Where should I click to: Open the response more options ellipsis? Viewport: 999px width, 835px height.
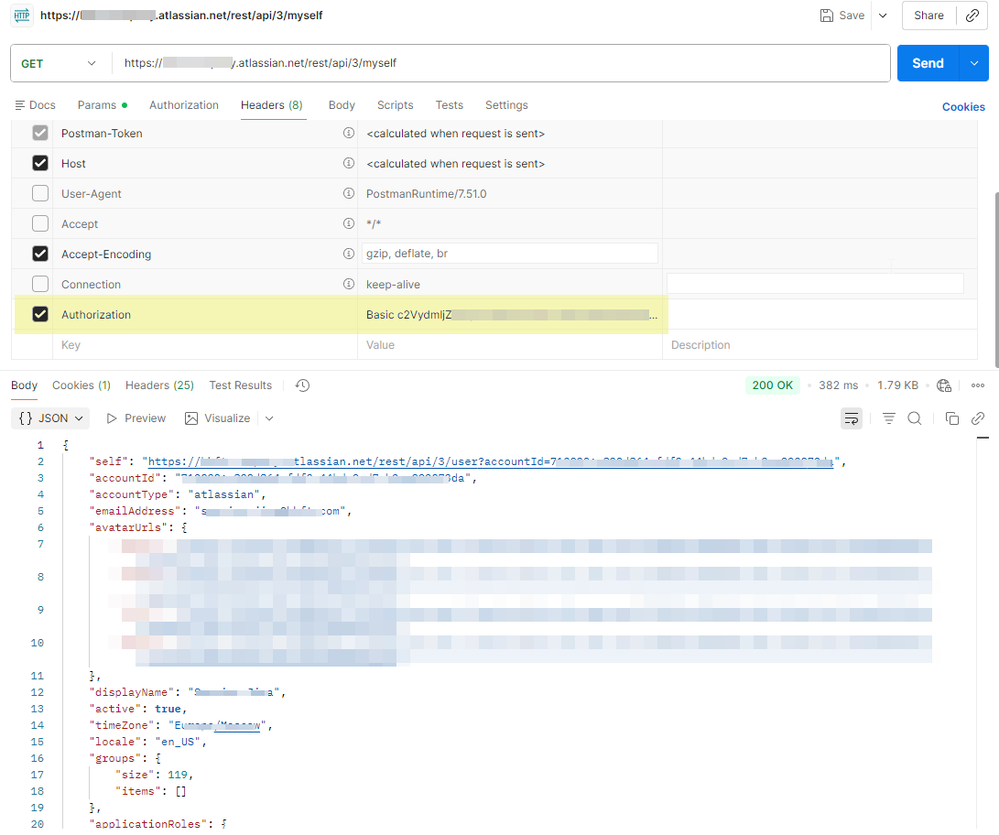[x=977, y=385]
